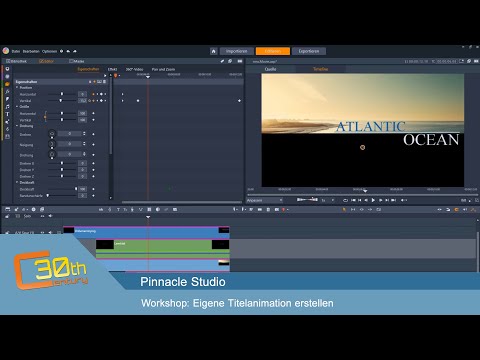Image resolution: width=480 pixels, height=360 pixels.
Task: Toggle loop playback in the player
Action: coord(345,200)
